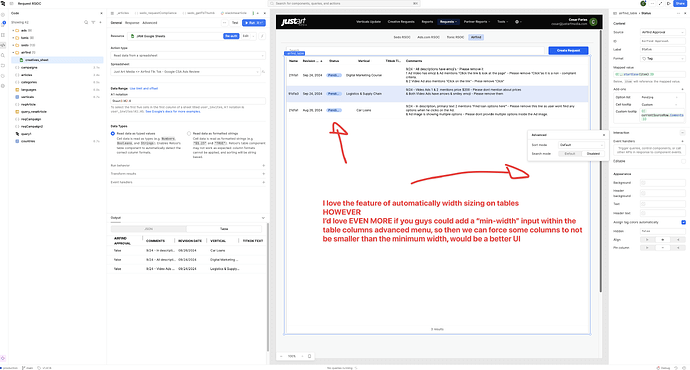
Task: Click search icon in Code panel
Action: click(86, 22)
